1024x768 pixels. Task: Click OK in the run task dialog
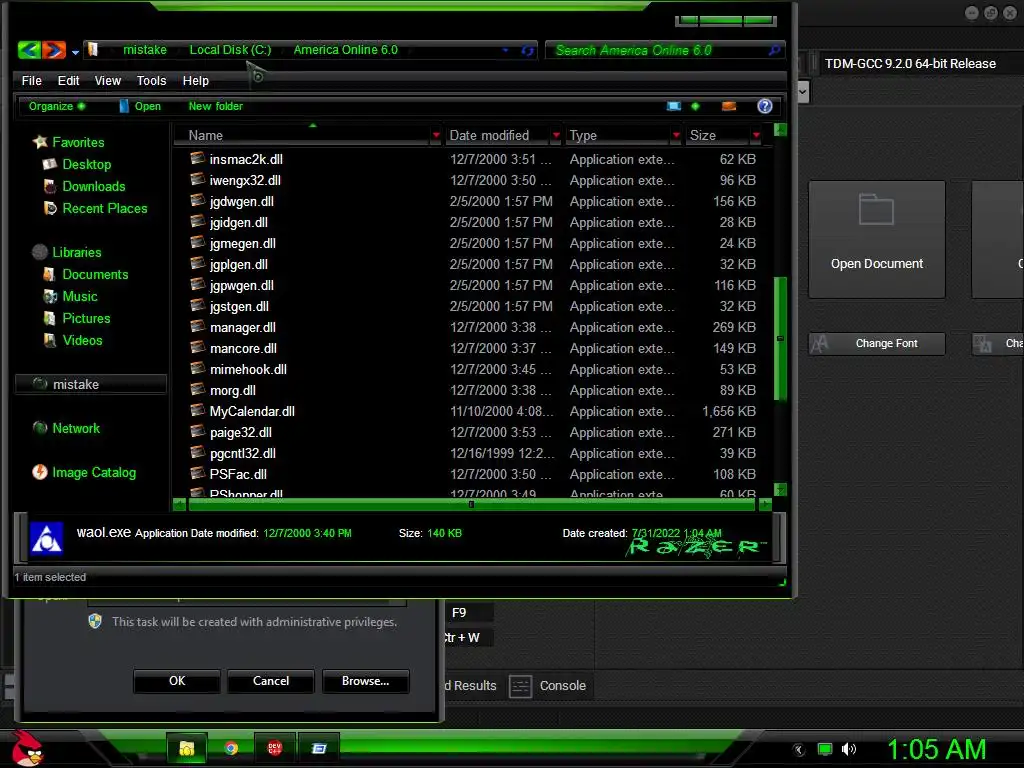point(177,681)
